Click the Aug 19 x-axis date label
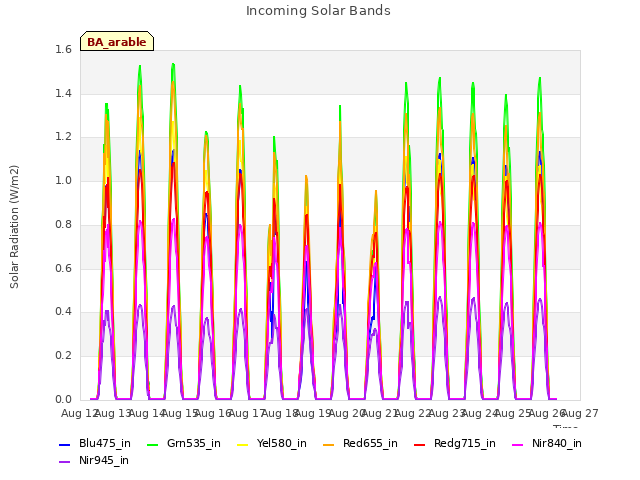Viewport: 640px width, 480px height. pos(313,413)
